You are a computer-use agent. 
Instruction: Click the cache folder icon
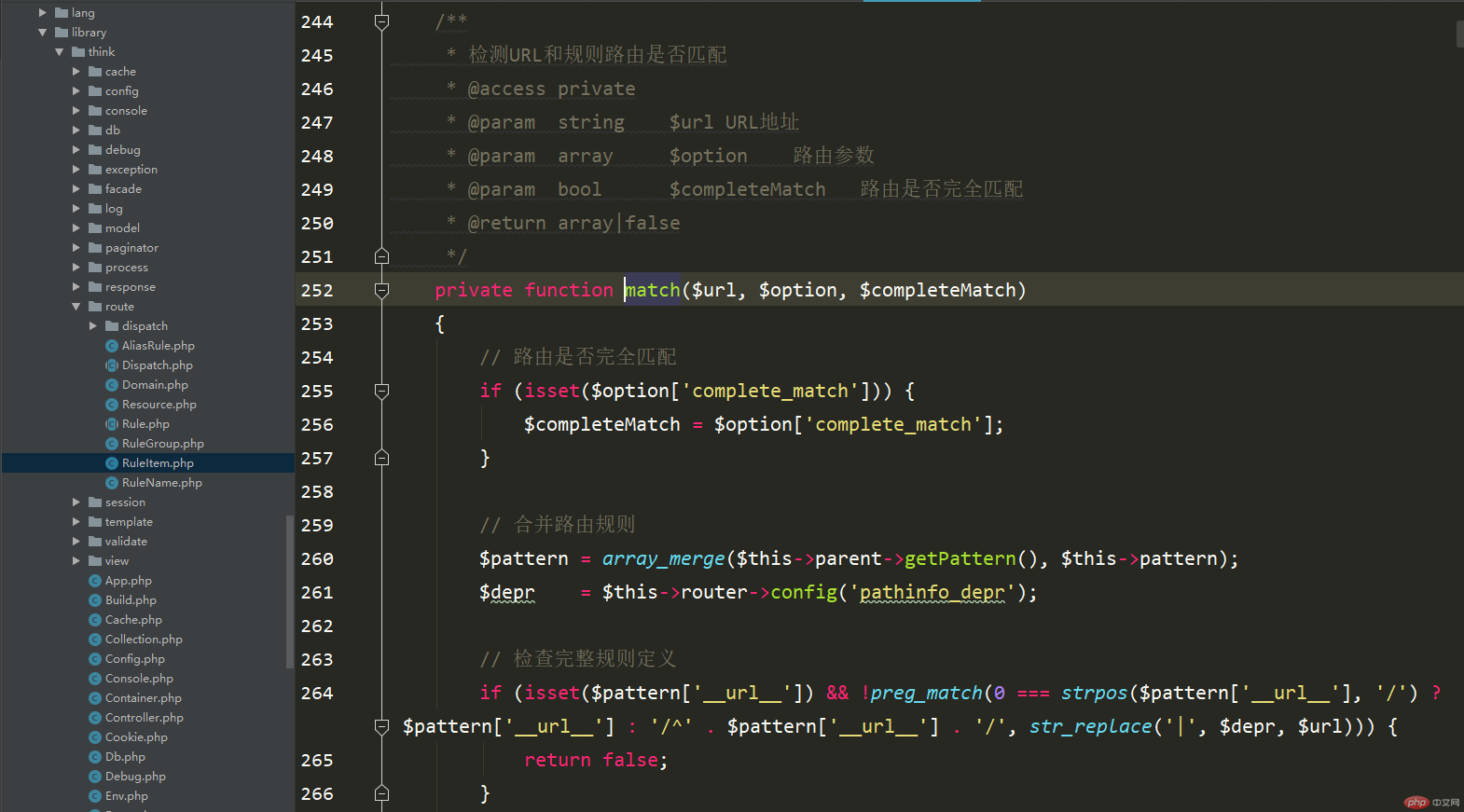pos(95,72)
